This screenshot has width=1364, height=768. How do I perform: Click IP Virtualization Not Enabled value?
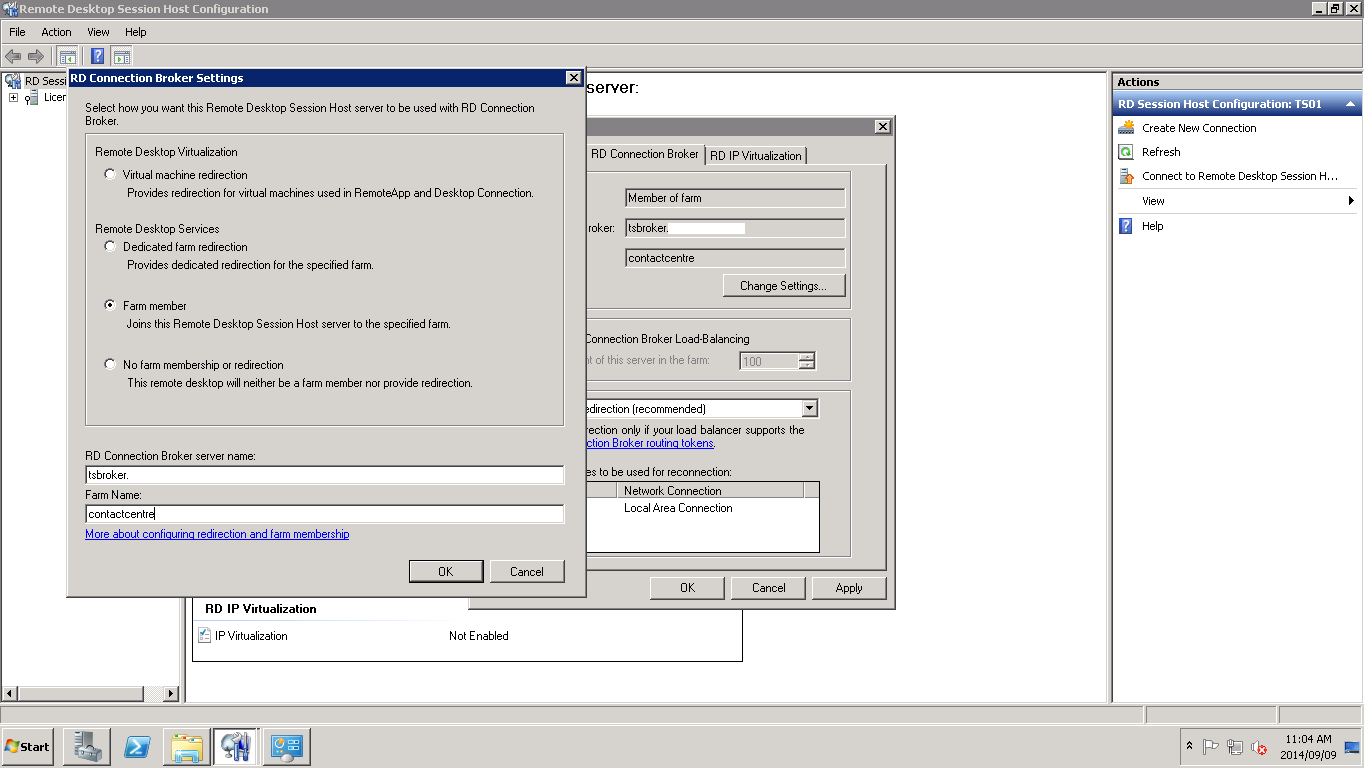tap(478, 635)
